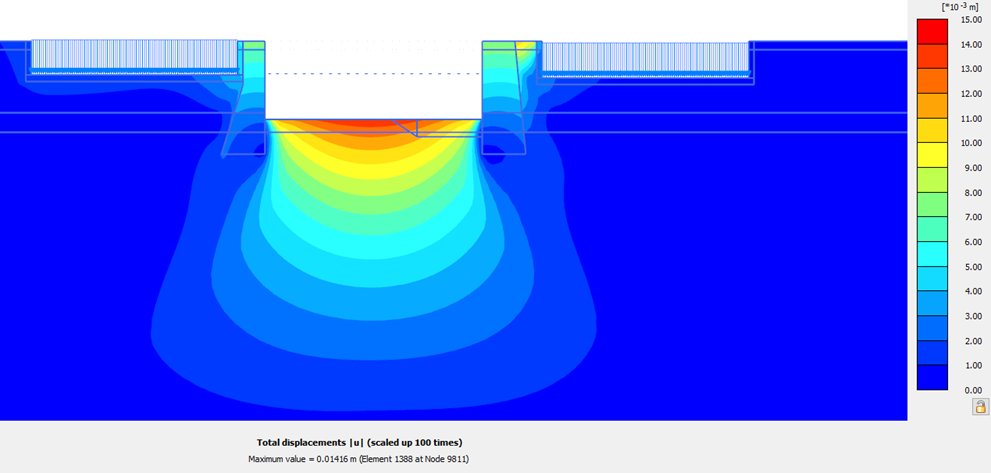The image size is (991, 473).
Task: Click the legend unit label [*10 -3 m]
Action: pos(959,7)
